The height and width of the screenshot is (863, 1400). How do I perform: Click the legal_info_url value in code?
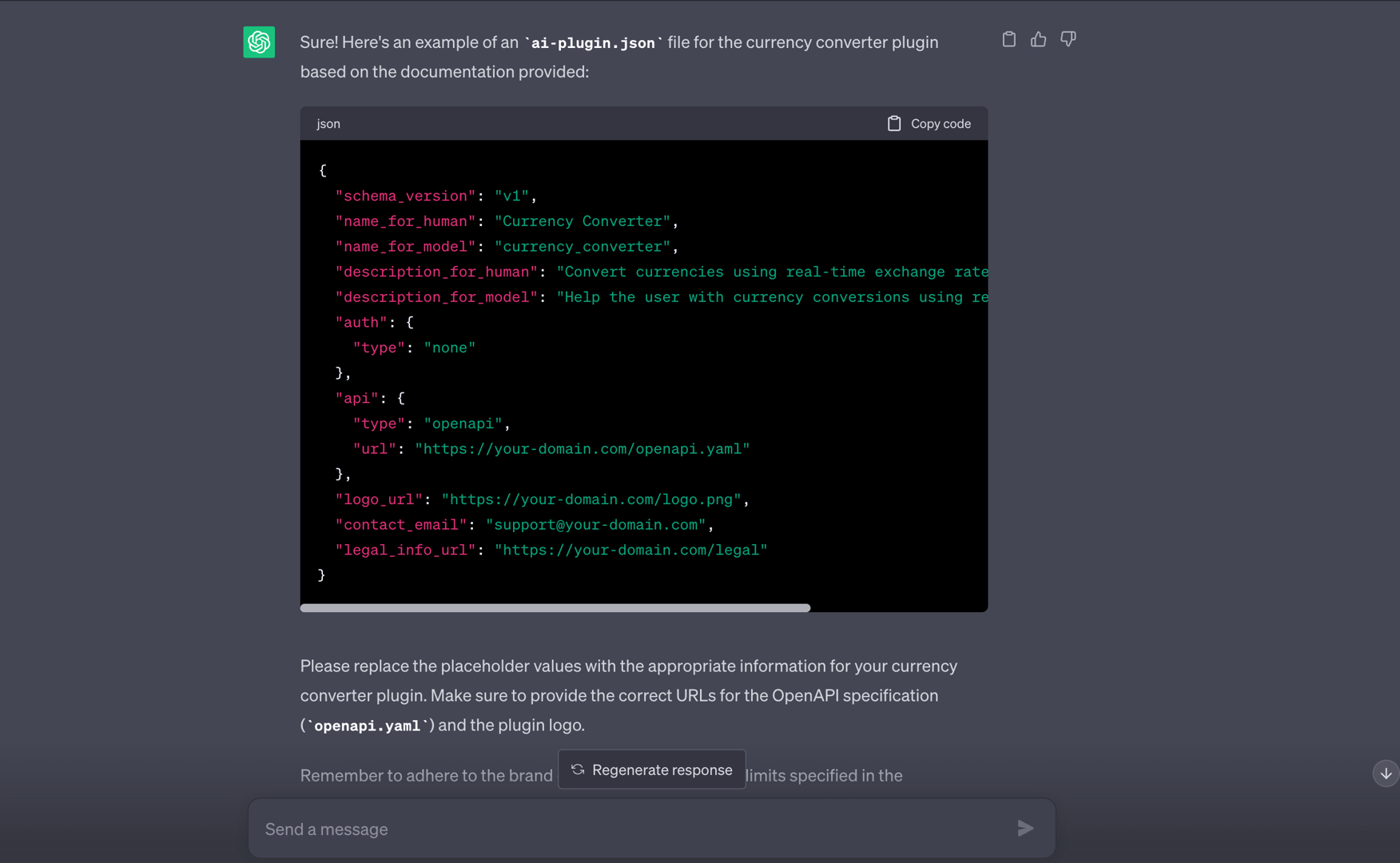coord(630,550)
